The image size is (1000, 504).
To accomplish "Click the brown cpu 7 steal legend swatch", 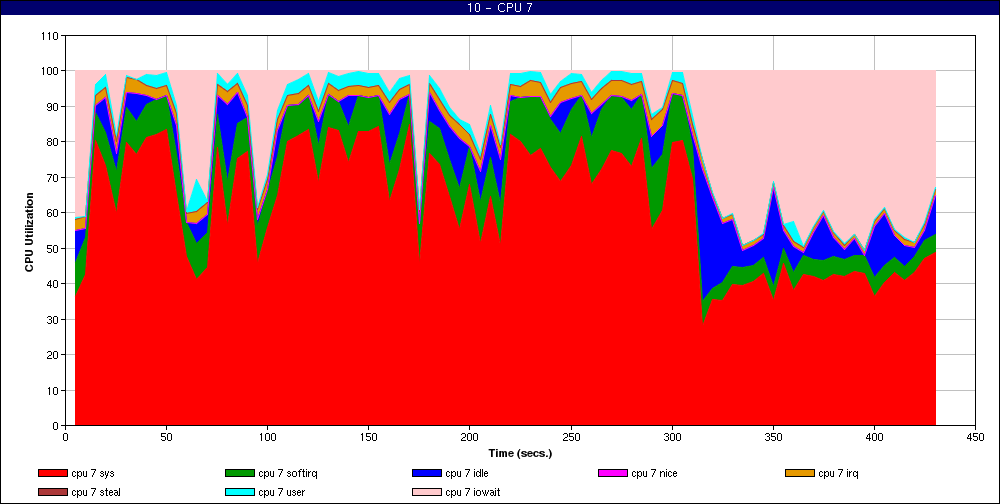I will 52,493.
